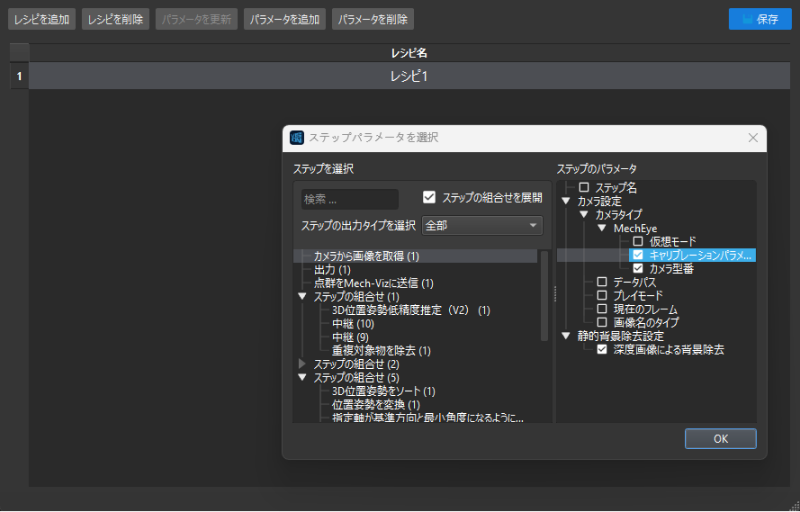
Task: Confirm the dialog with OK
Action: click(x=720, y=439)
